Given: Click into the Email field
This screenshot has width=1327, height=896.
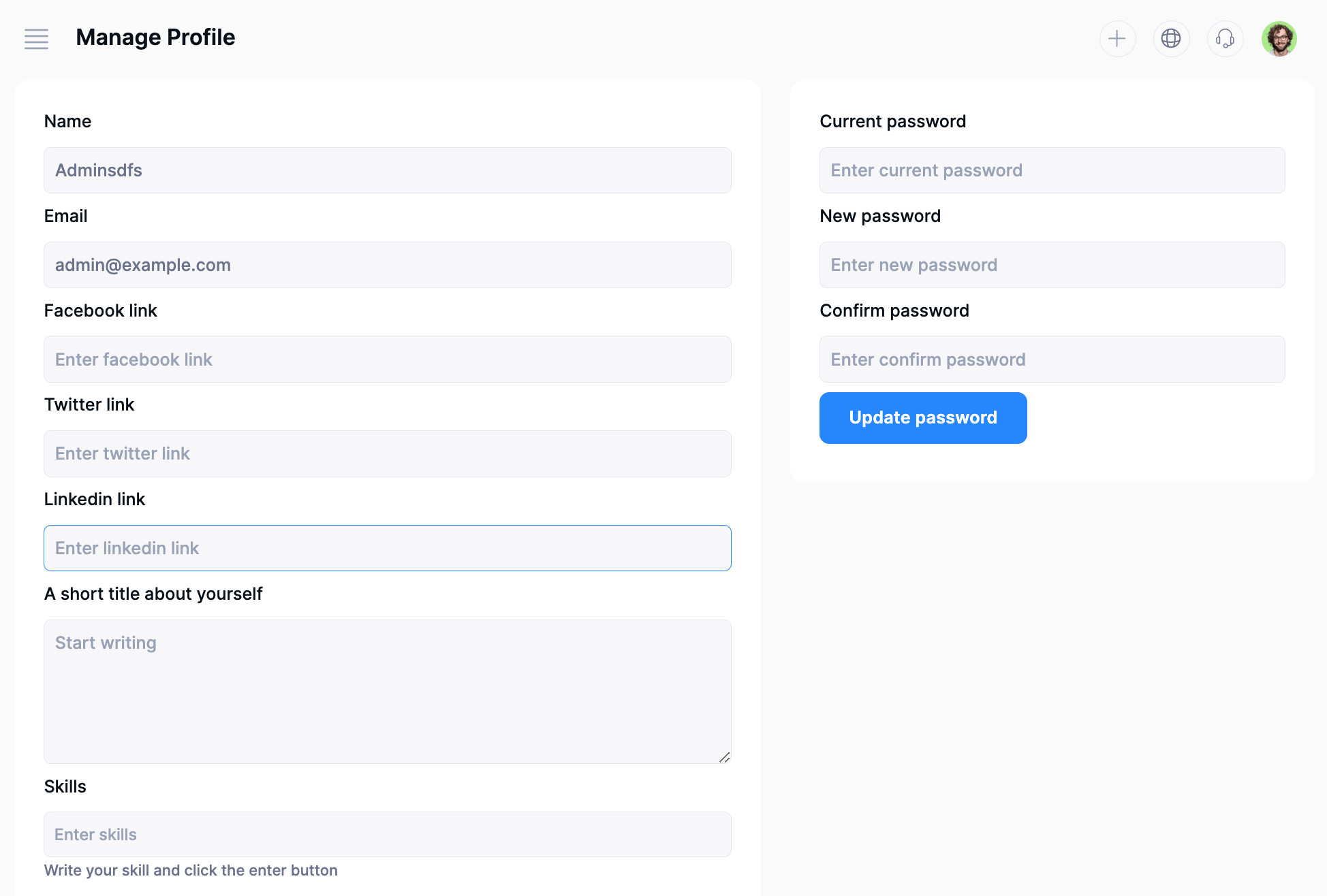Looking at the screenshot, I should [387, 265].
